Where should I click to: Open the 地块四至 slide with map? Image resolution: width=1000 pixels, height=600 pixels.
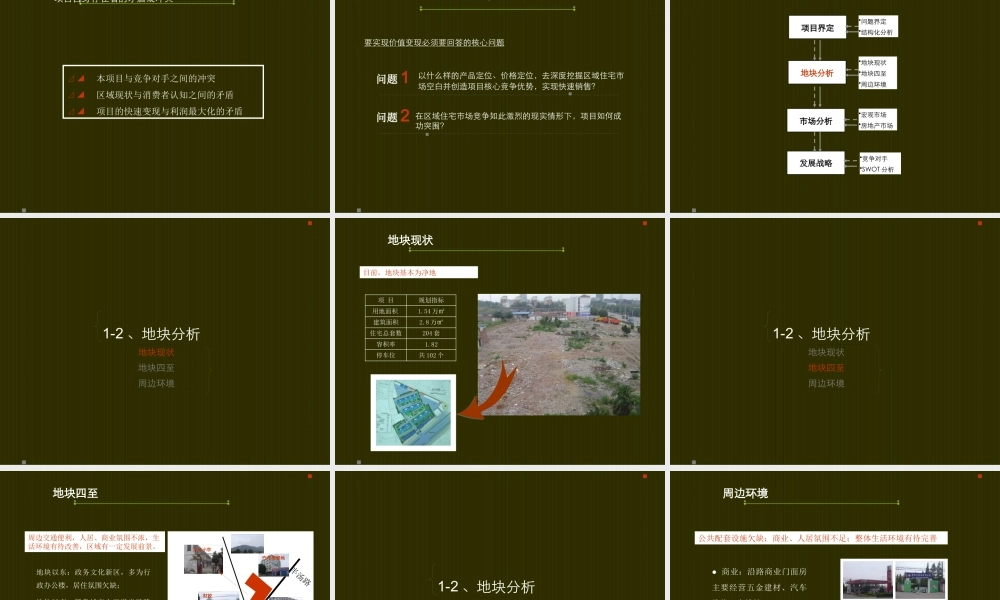pos(165,536)
